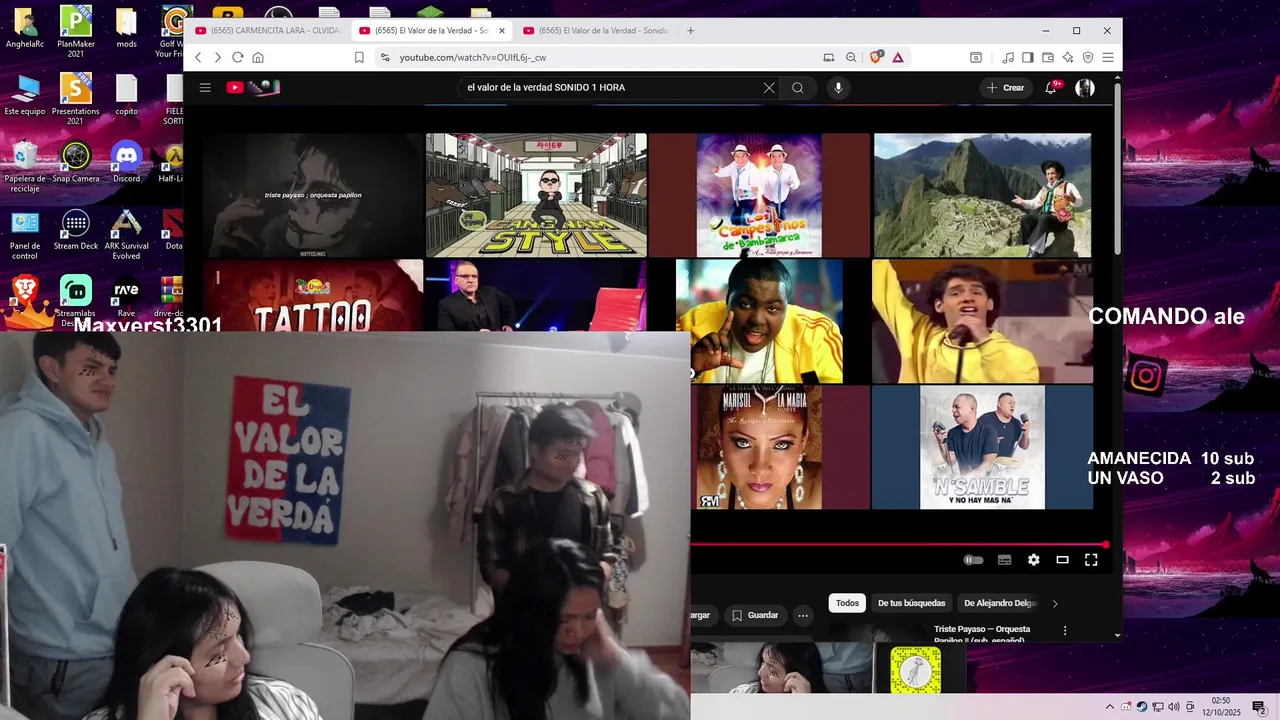Open the Leo AI sparkle icon
This screenshot has width=1280, height=720.
(1068, 58)
